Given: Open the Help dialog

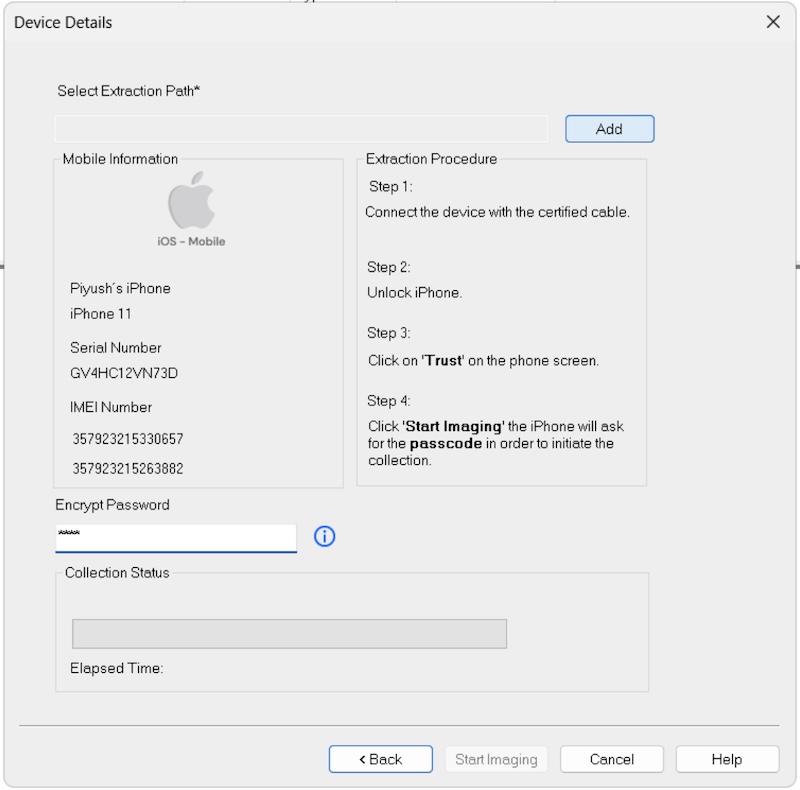Looking at the screenshot, I should pyautogui.click(x=727, y=759).
